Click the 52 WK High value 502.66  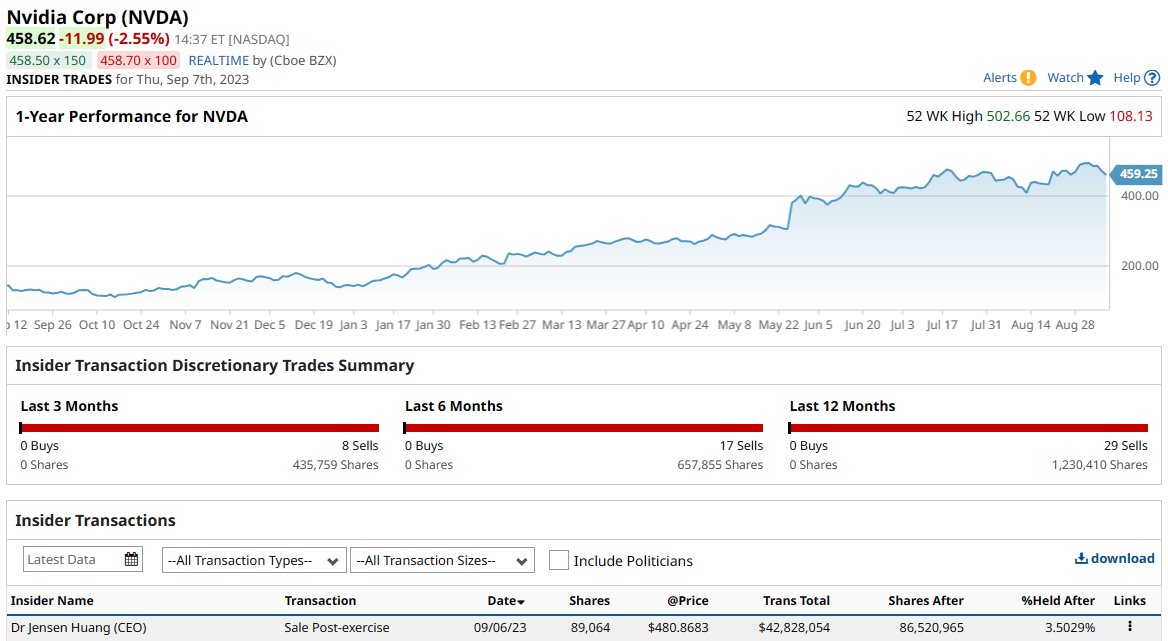point(1008,116)
